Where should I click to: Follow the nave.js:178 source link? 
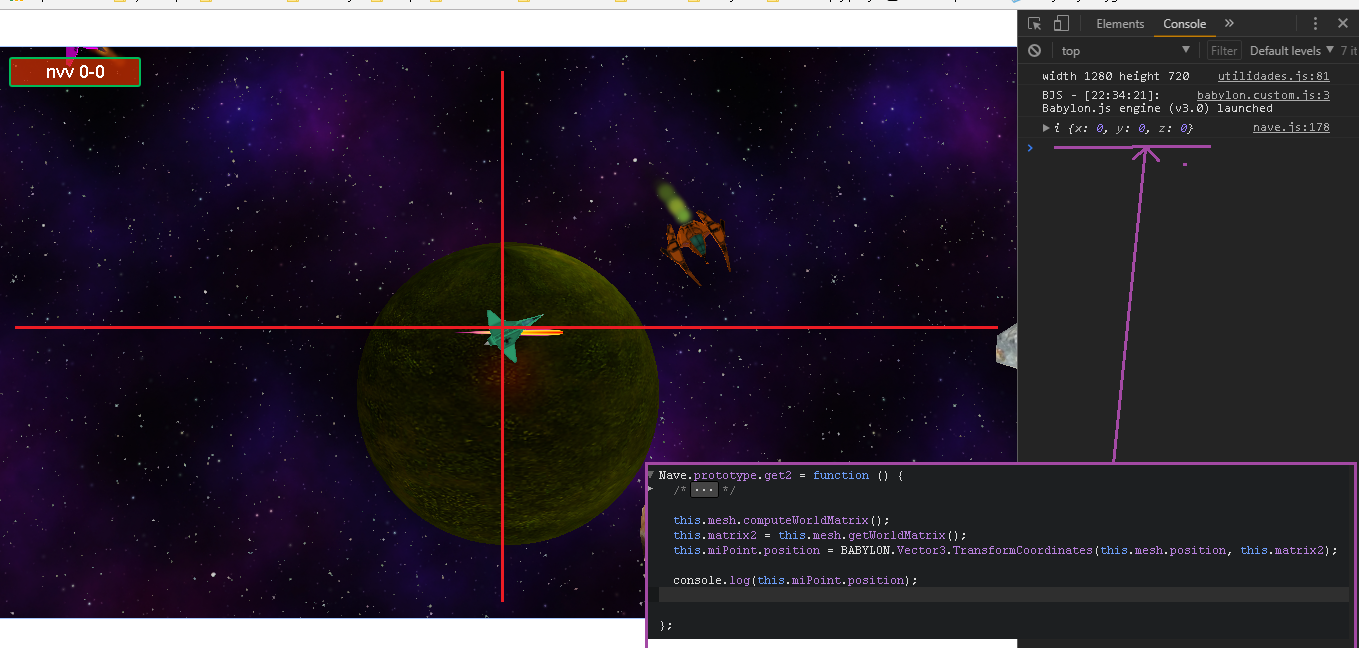click(1291, 128)
